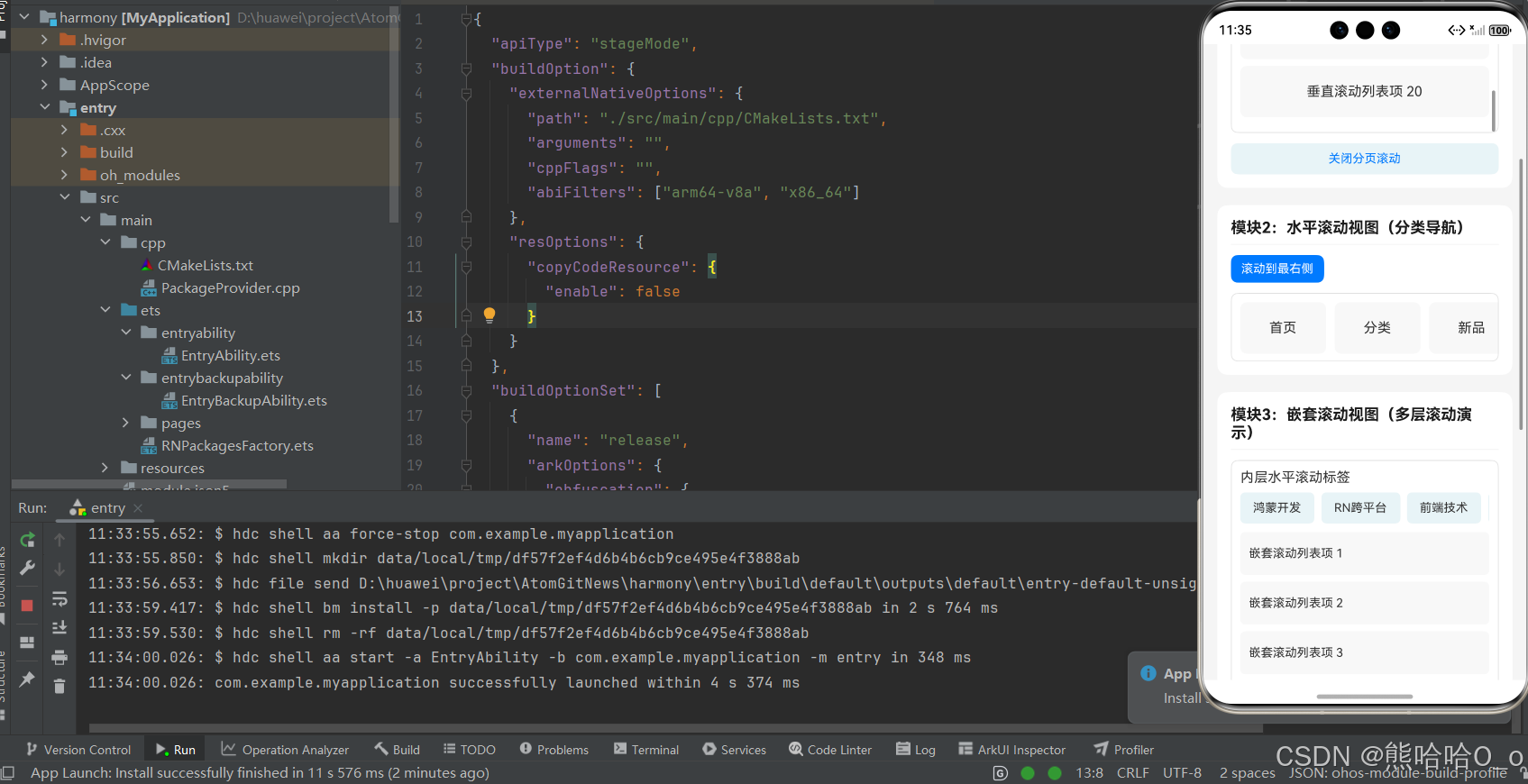
Task: Tap 垂直滚动列表项 20 in the previewer
Action: [1364, 92]
